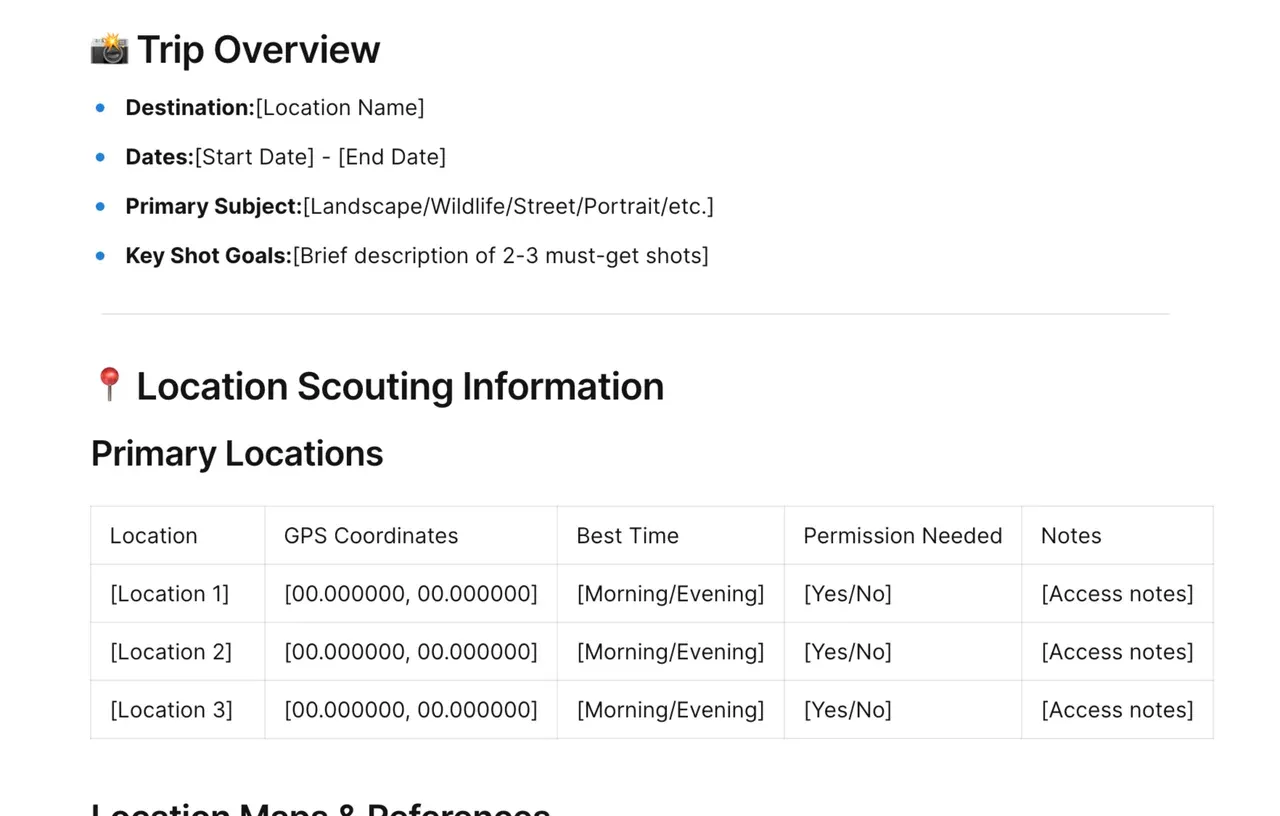Click the [Location 1] table cell
1280x816 pixels.
click(x=178, y=594)
